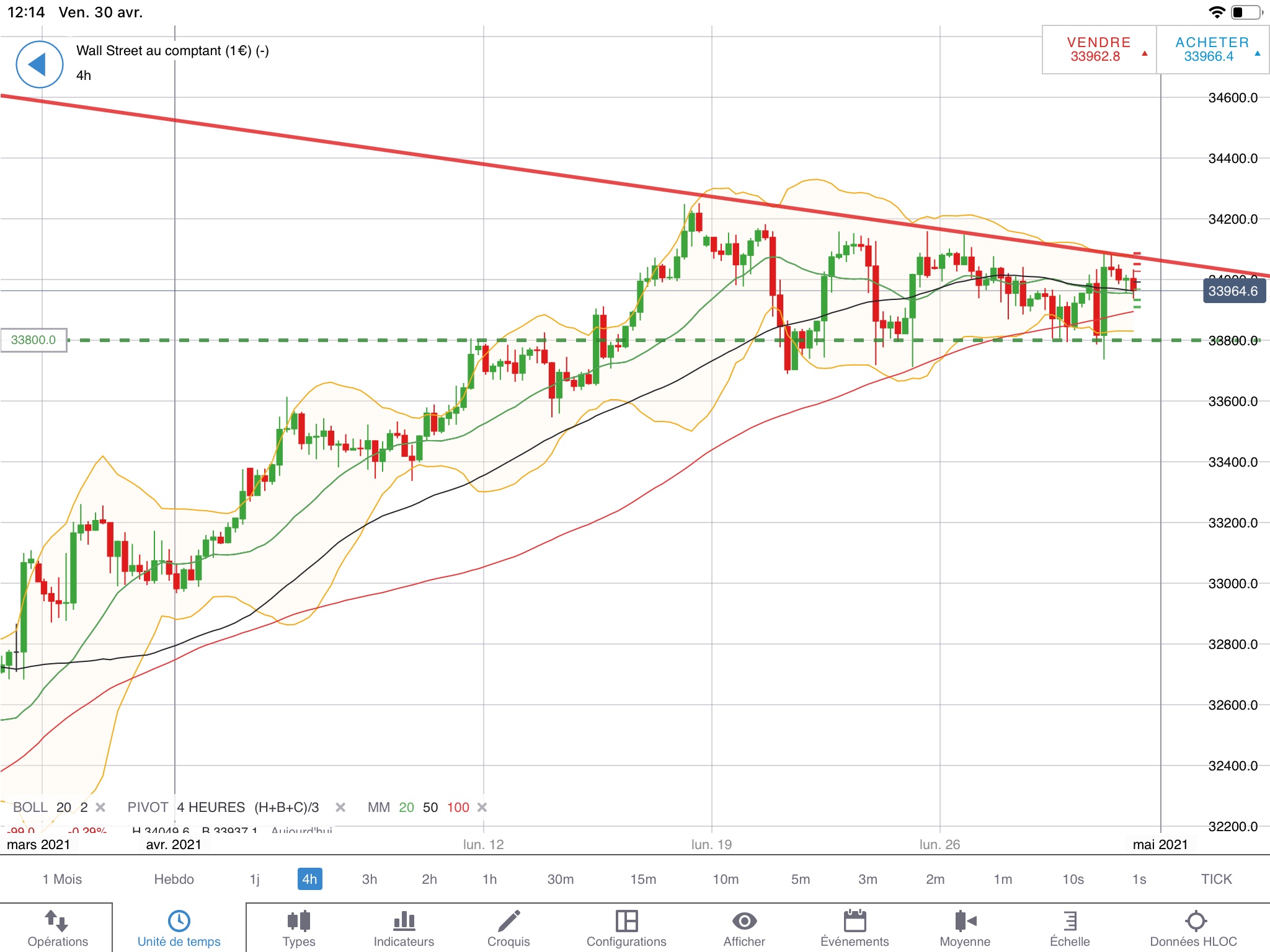Open Unité de temps clock selector
This screenshot has height=952, width=1270.
[179, 922]
